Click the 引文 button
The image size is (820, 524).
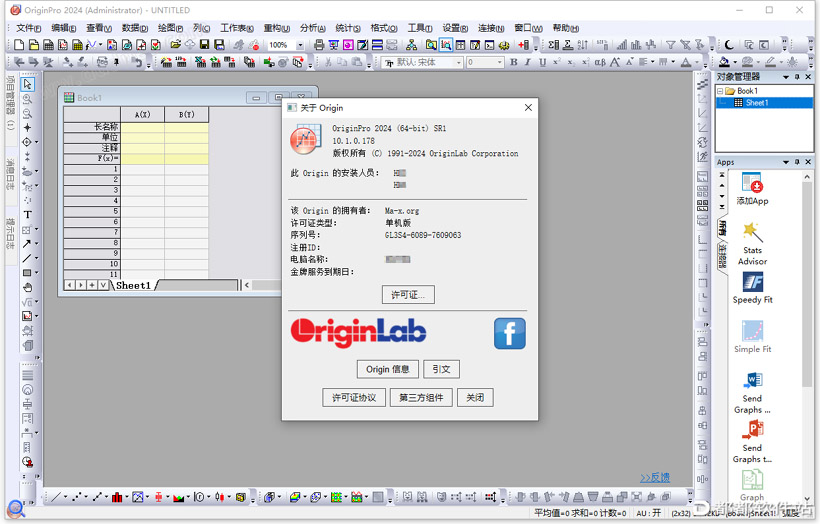pos(441,369)
